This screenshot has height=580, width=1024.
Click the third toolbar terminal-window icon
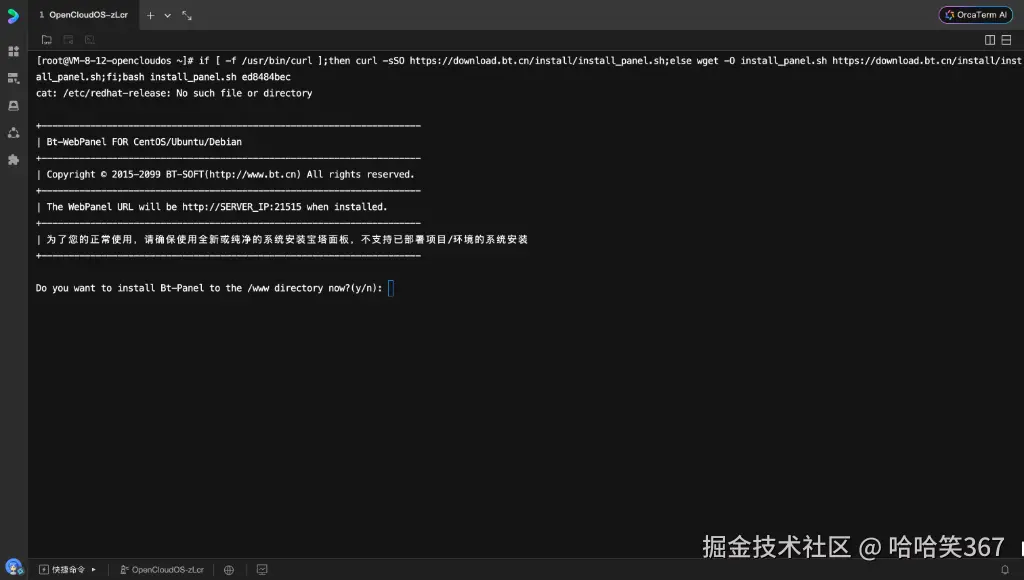[x=89, y=40]
